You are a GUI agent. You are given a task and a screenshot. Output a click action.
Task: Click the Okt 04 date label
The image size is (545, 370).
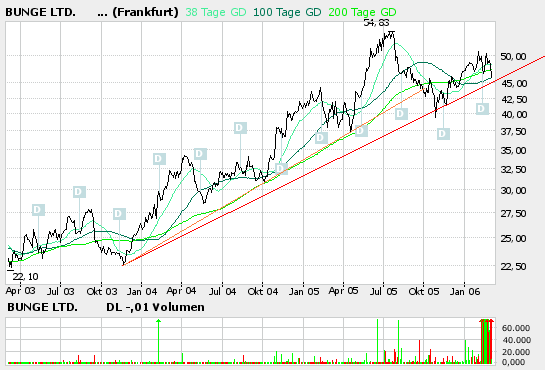(x=263, y=291)
